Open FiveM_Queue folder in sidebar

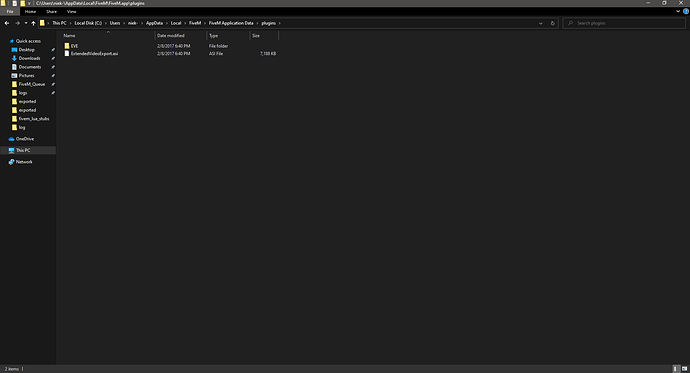[32, 84]
